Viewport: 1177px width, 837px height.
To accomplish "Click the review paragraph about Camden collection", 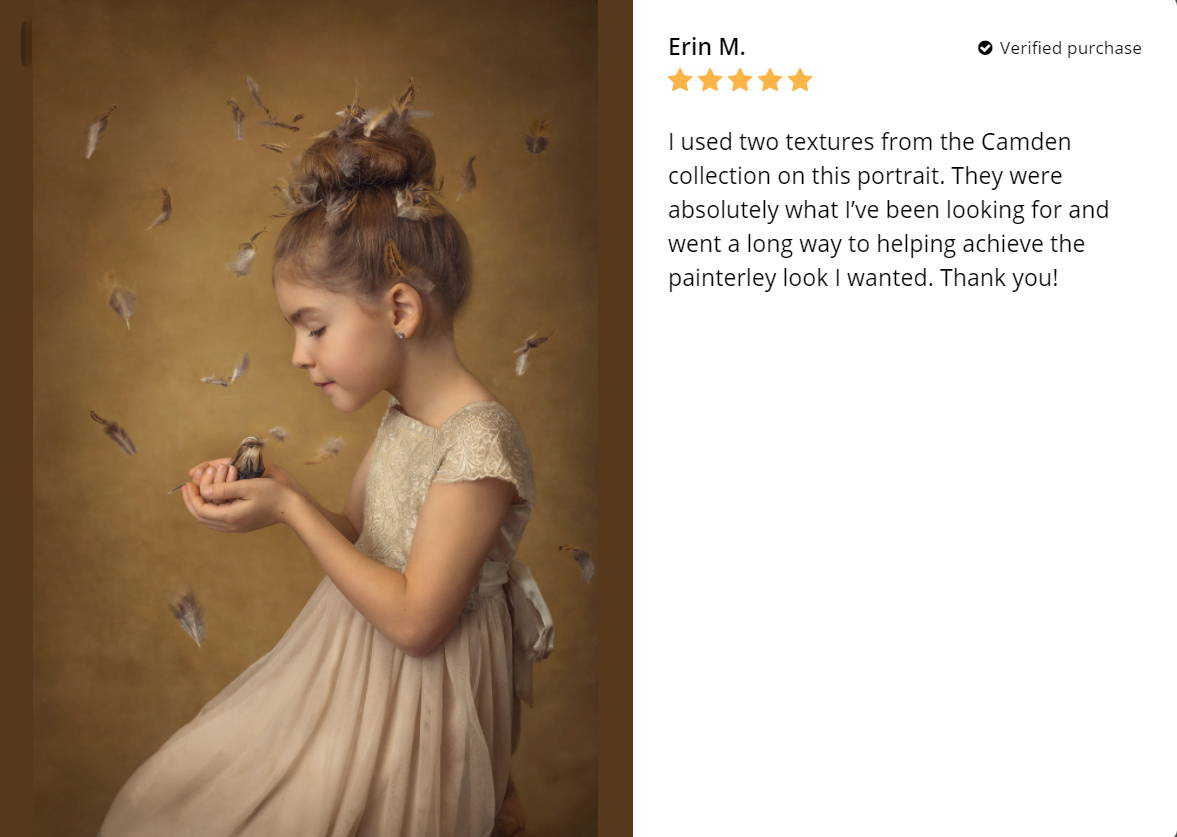I will 888,209.
